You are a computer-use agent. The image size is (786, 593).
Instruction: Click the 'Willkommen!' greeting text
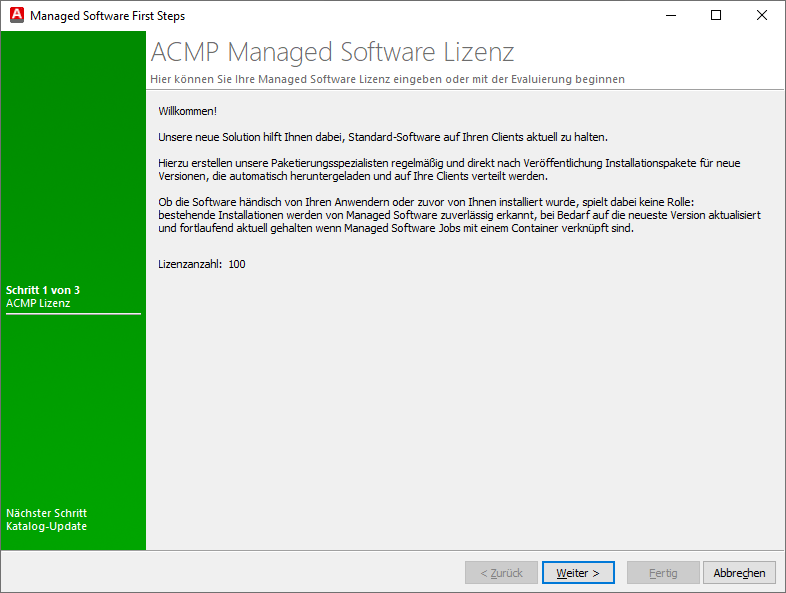pyautogui.click(x=187, y=111)
